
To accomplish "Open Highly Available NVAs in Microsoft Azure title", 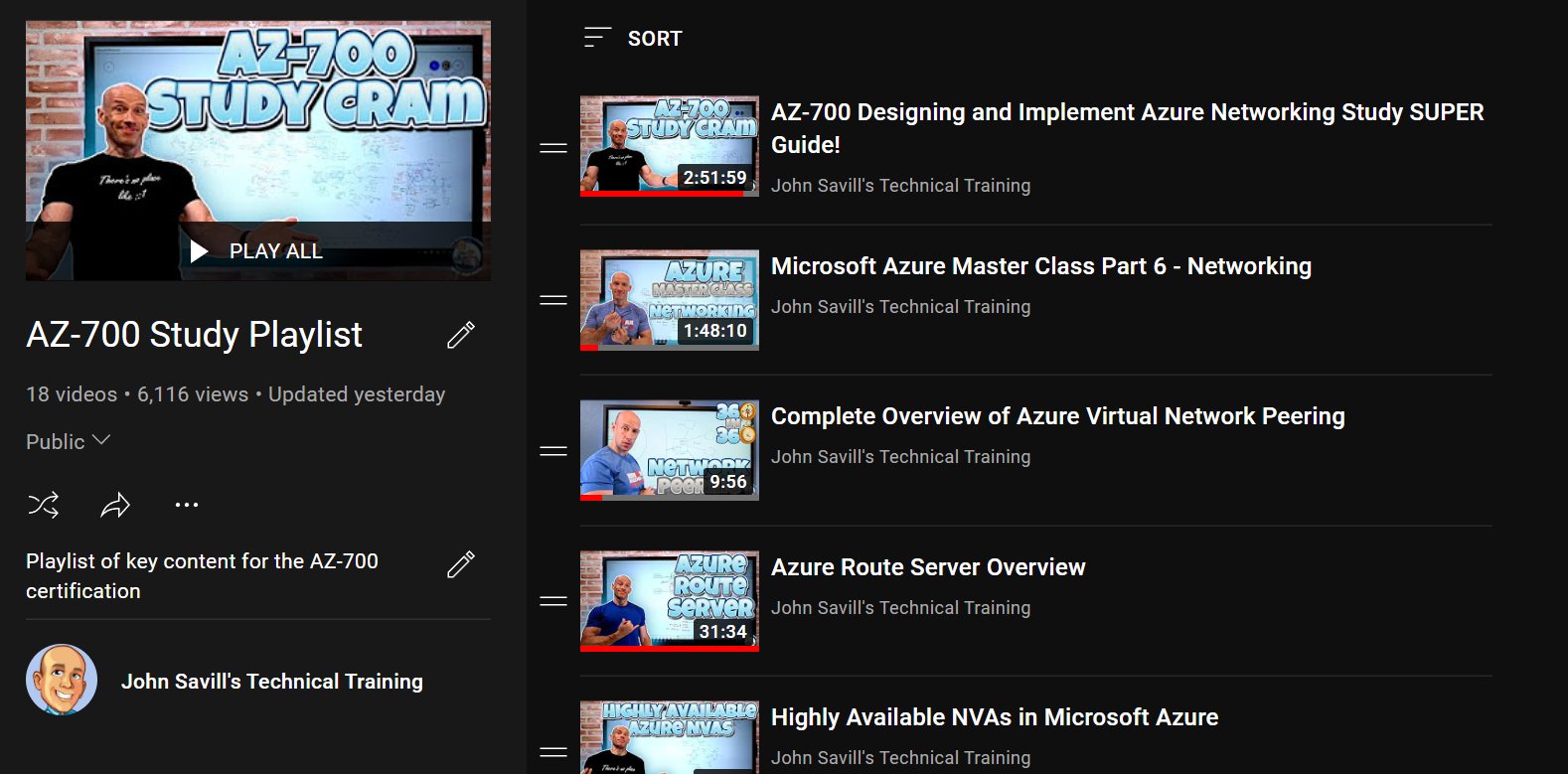I will (x=995, y=717).
